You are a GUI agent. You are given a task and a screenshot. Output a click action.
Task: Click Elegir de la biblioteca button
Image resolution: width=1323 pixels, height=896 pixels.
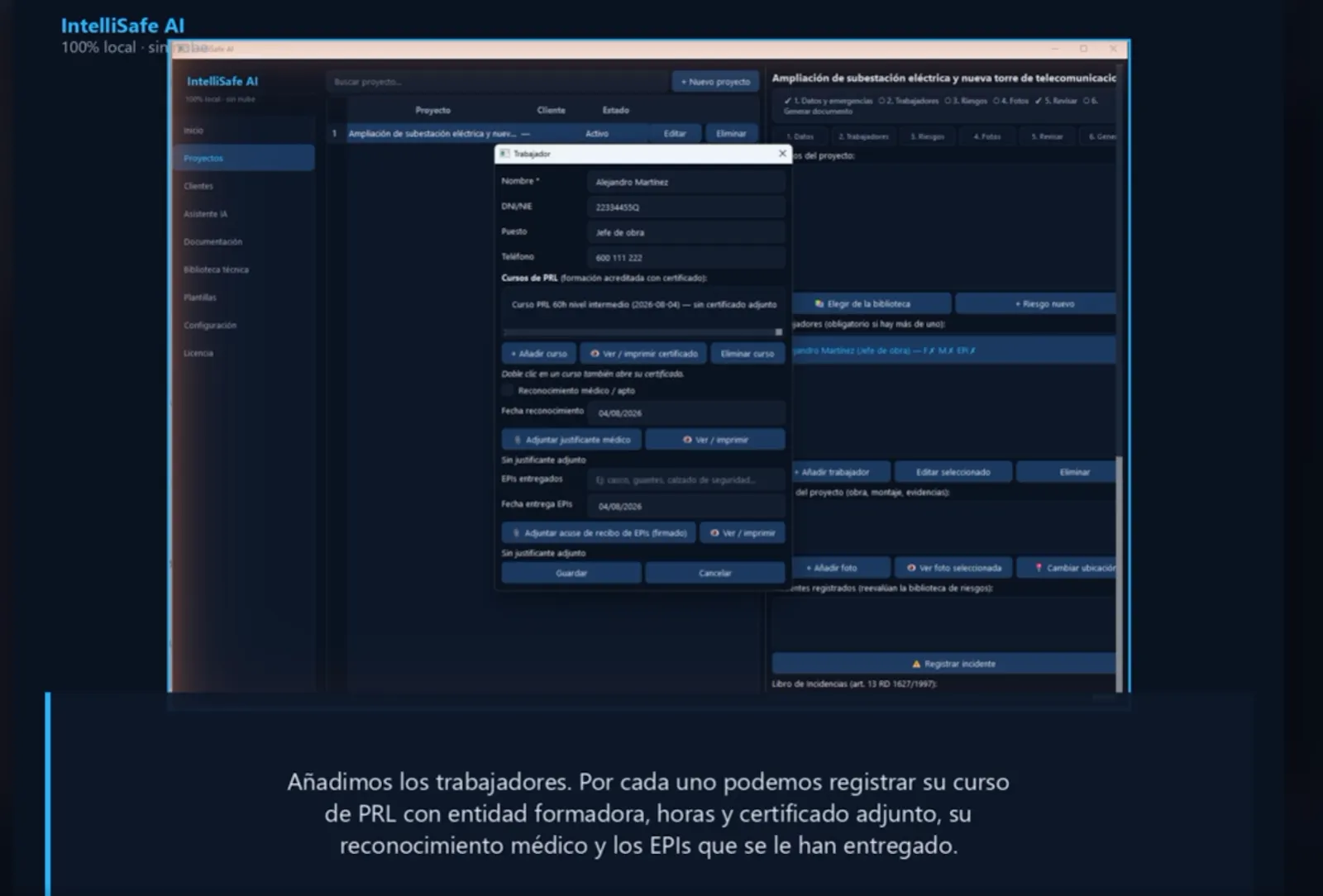pos(871,304)
